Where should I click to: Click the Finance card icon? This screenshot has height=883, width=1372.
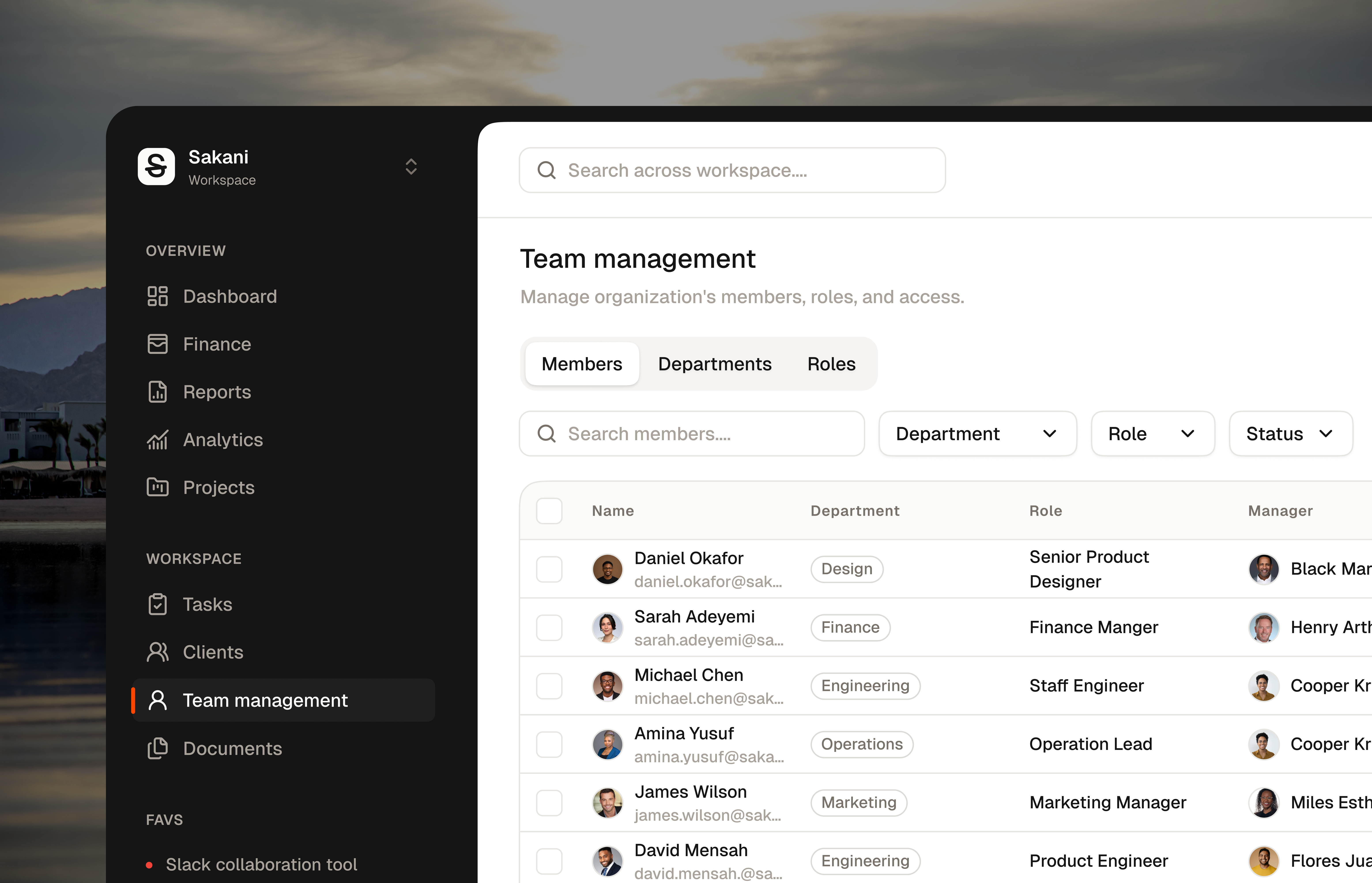pos(158,344)
